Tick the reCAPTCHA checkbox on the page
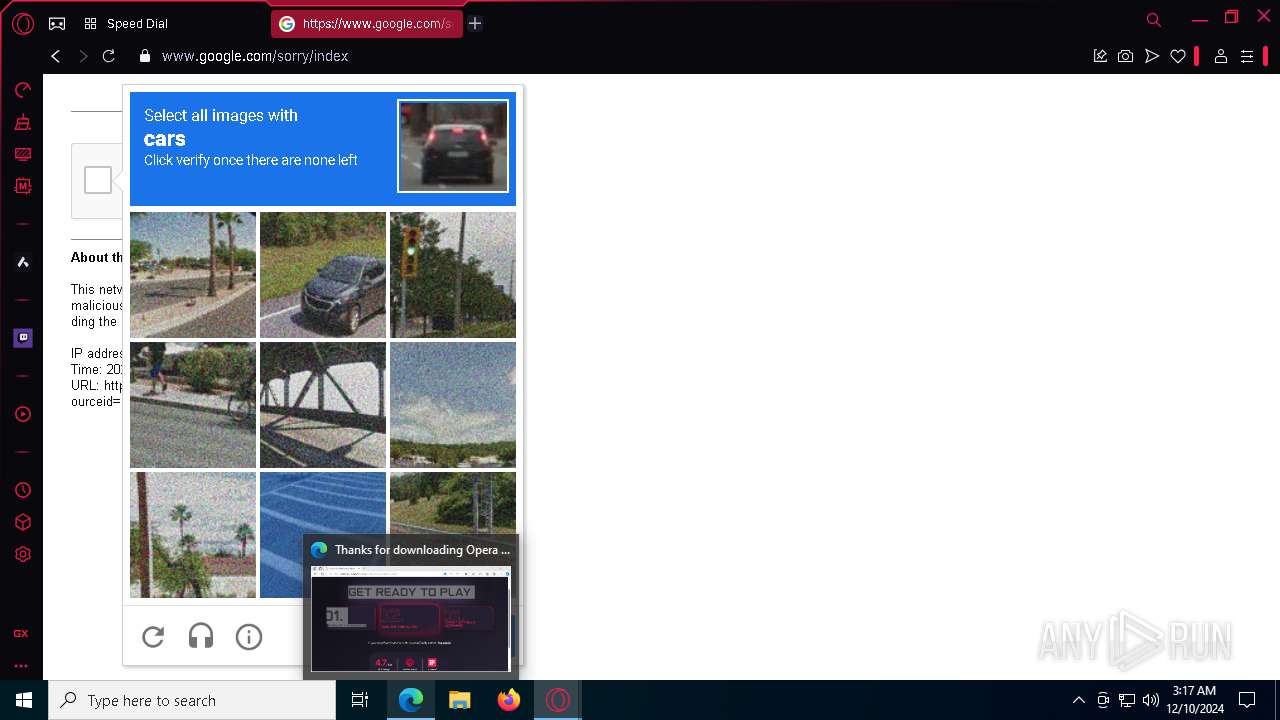The image size is (1280, 720). (98, 180)
